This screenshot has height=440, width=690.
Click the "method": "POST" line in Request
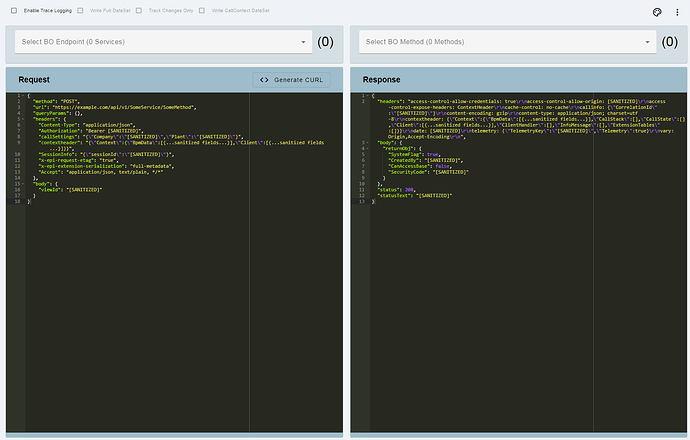click(56, 102)
